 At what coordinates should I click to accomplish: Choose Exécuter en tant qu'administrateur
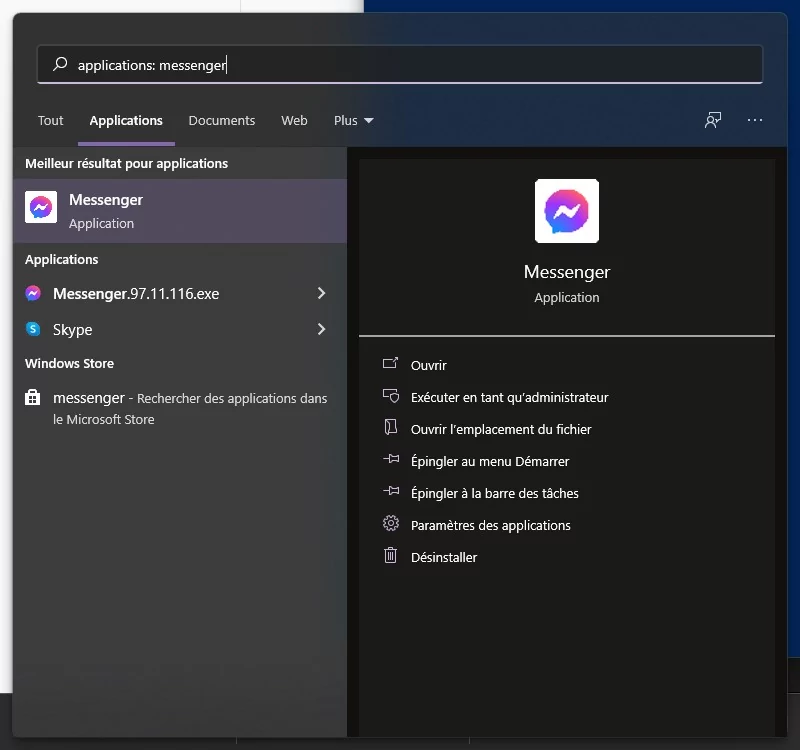pos(510,397)
